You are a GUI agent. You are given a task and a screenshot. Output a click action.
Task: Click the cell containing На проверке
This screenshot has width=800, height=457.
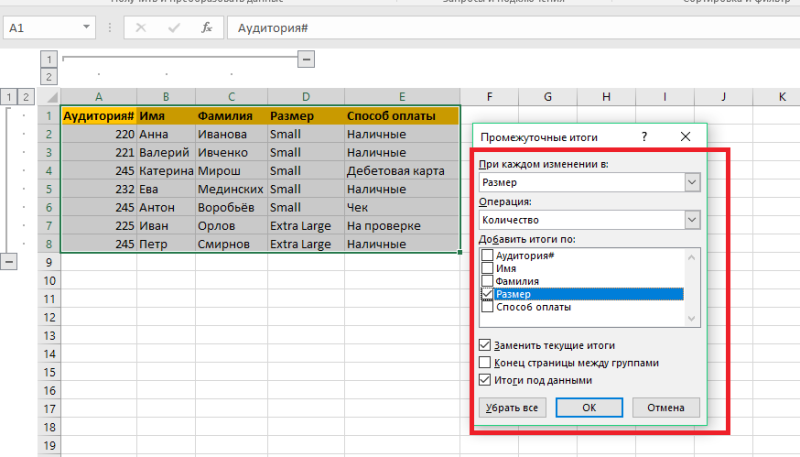coord(402,226)
